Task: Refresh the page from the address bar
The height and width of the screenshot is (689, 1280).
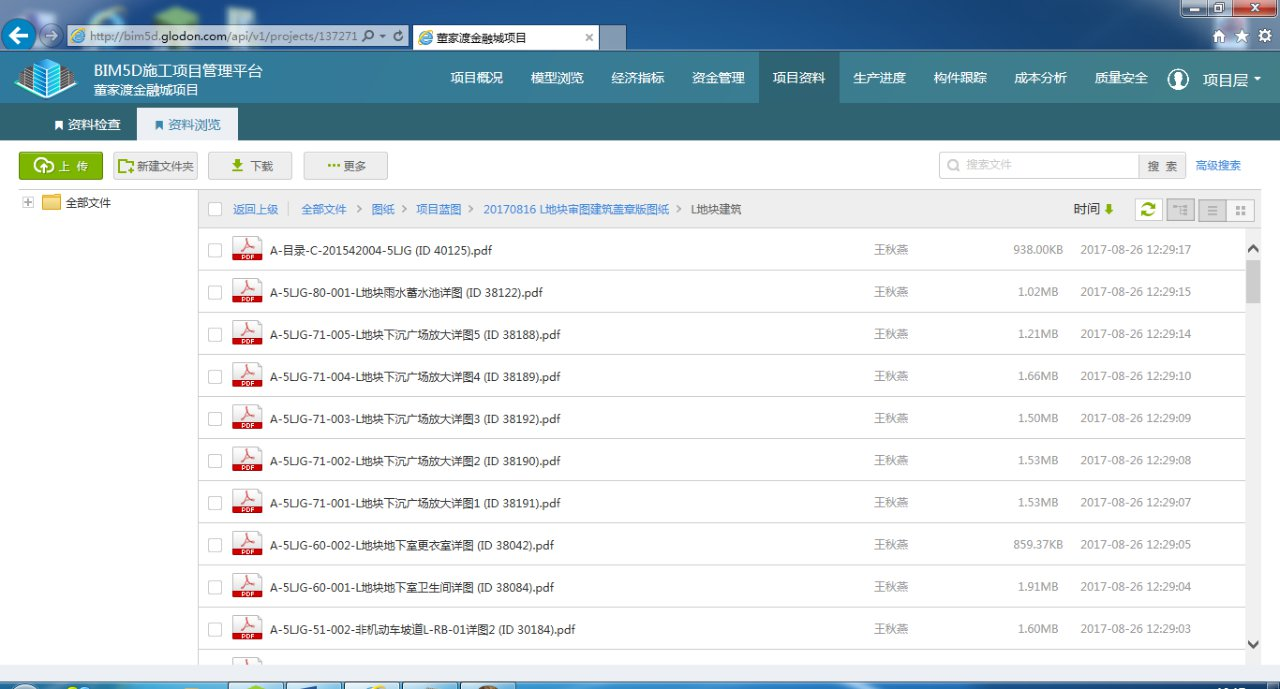Action: click(x=398, y=36)
